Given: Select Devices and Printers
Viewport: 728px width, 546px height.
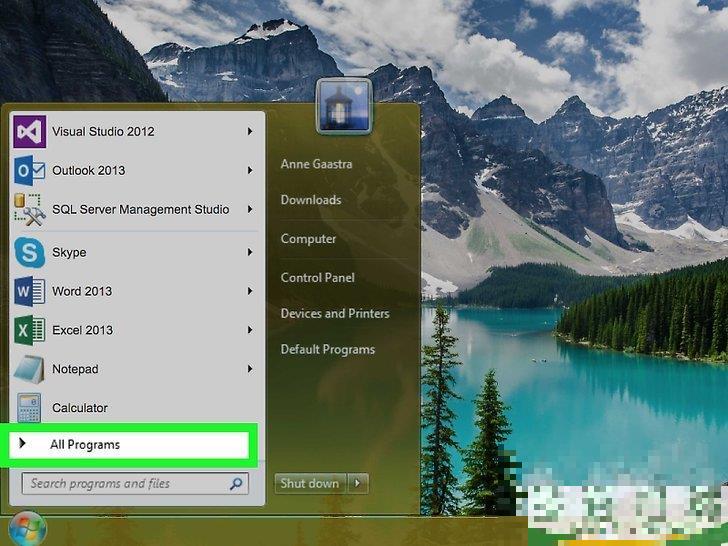Looking at the screenshot, I should 334,313.
